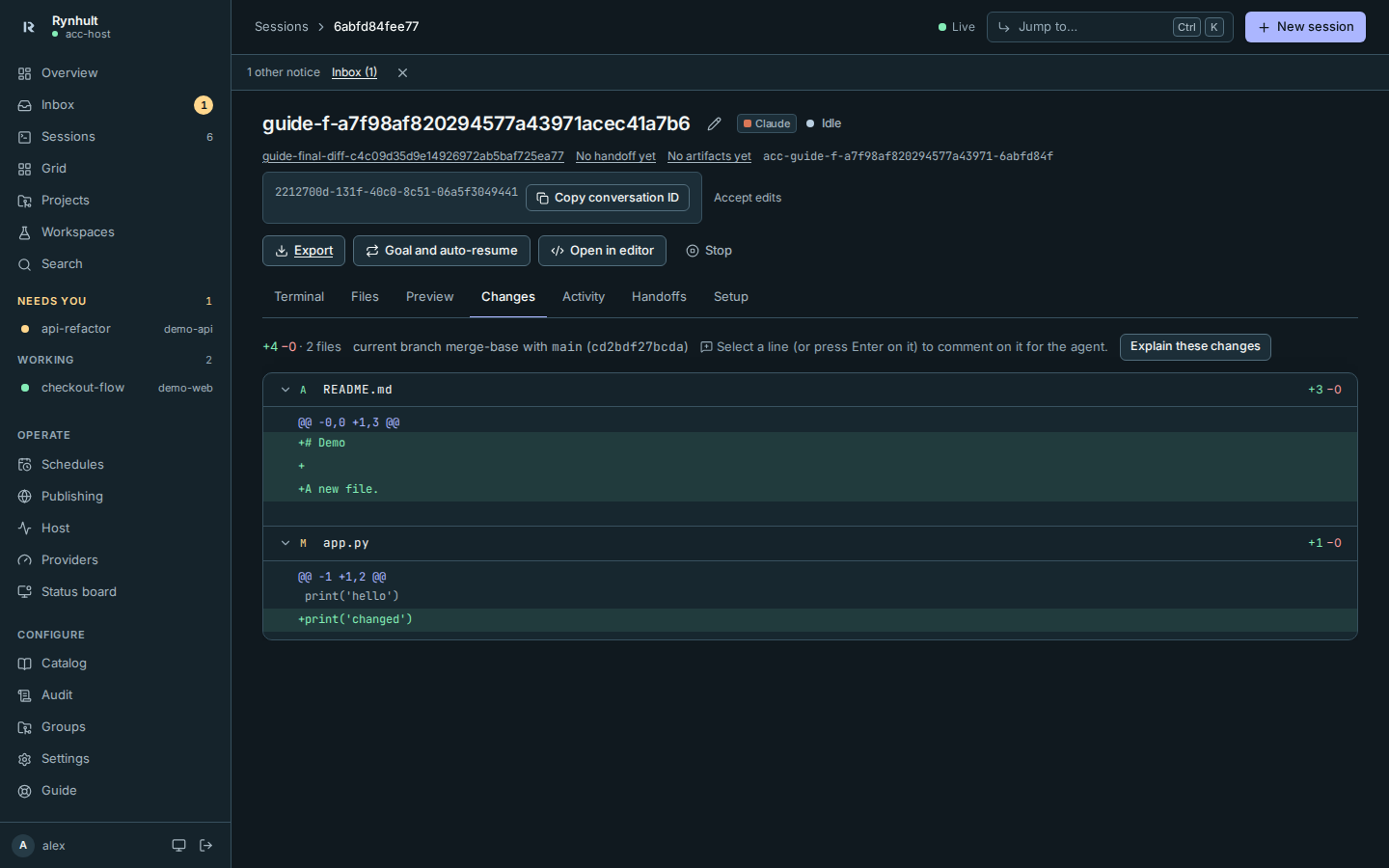1389x868 pixels.
Task: Open Schedules in the Operate section
Action: pyautogui.click(x=116, y=465)
